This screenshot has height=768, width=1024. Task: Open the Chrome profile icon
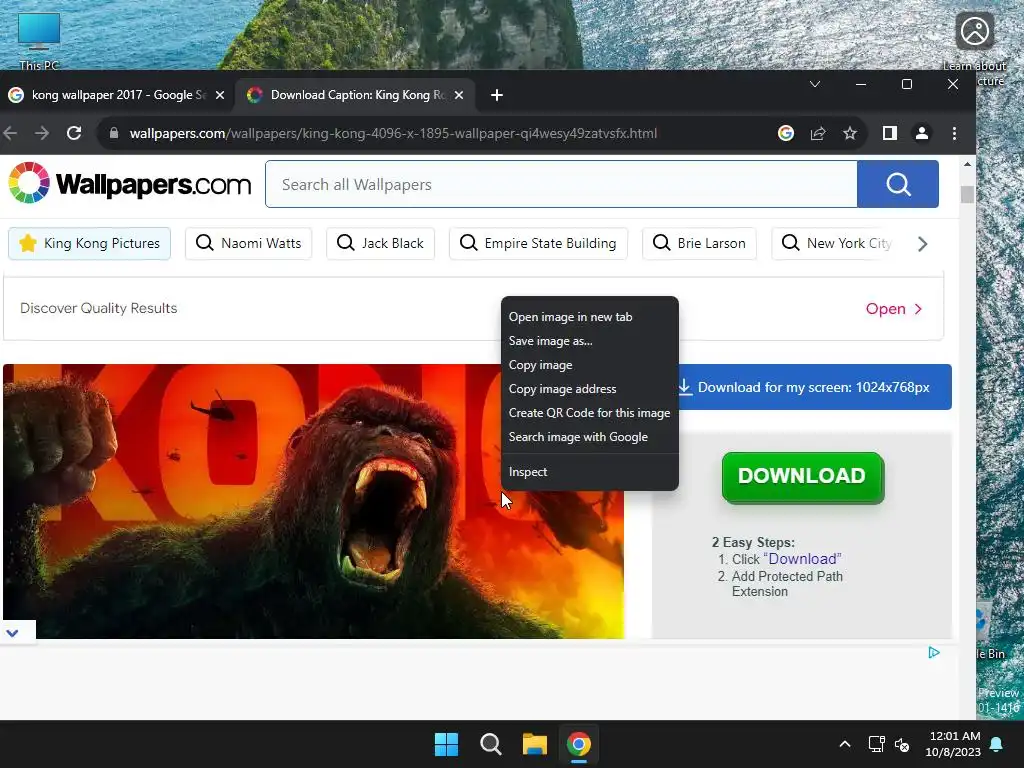point(921,133)
